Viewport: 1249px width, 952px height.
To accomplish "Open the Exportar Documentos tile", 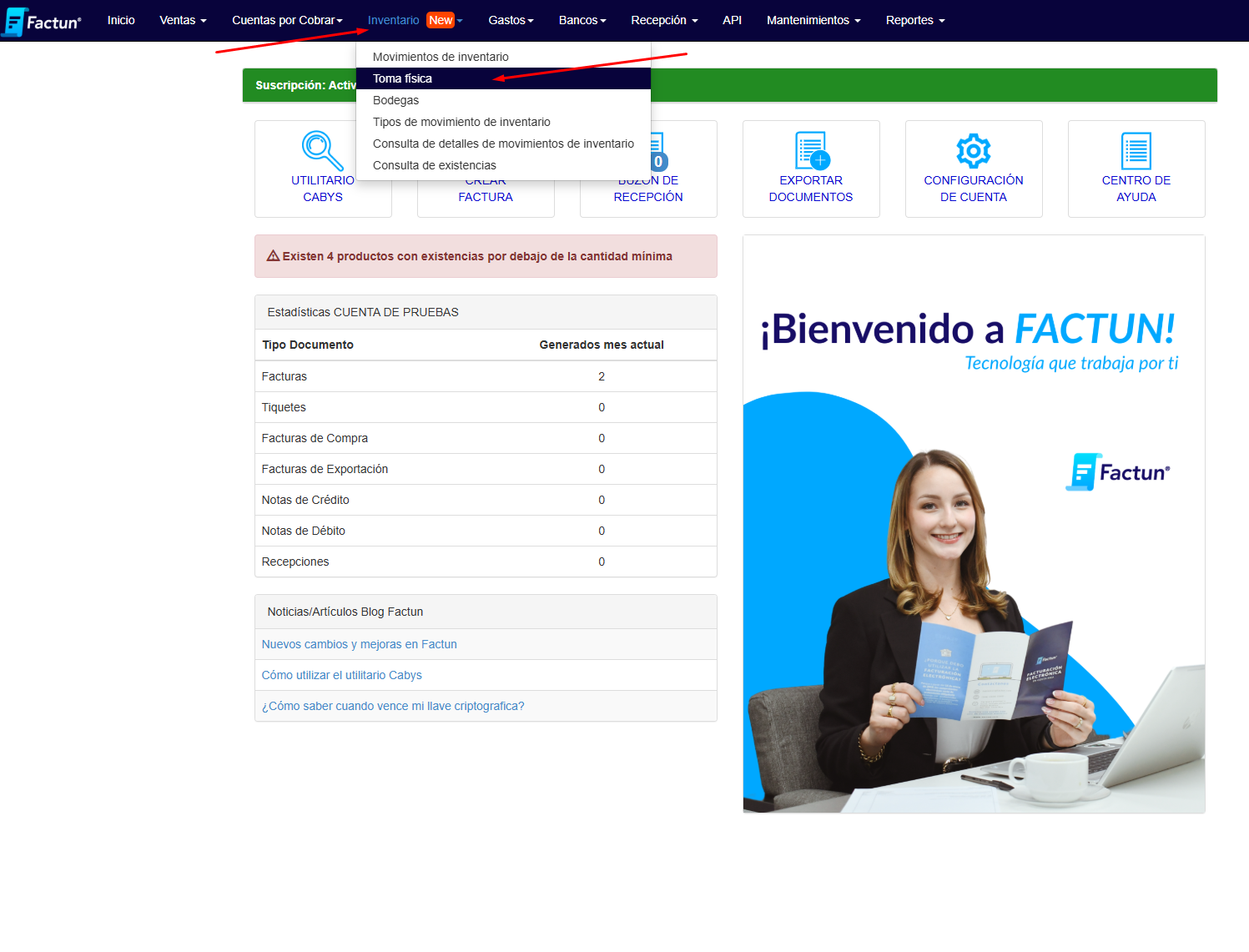I will 811,169.
